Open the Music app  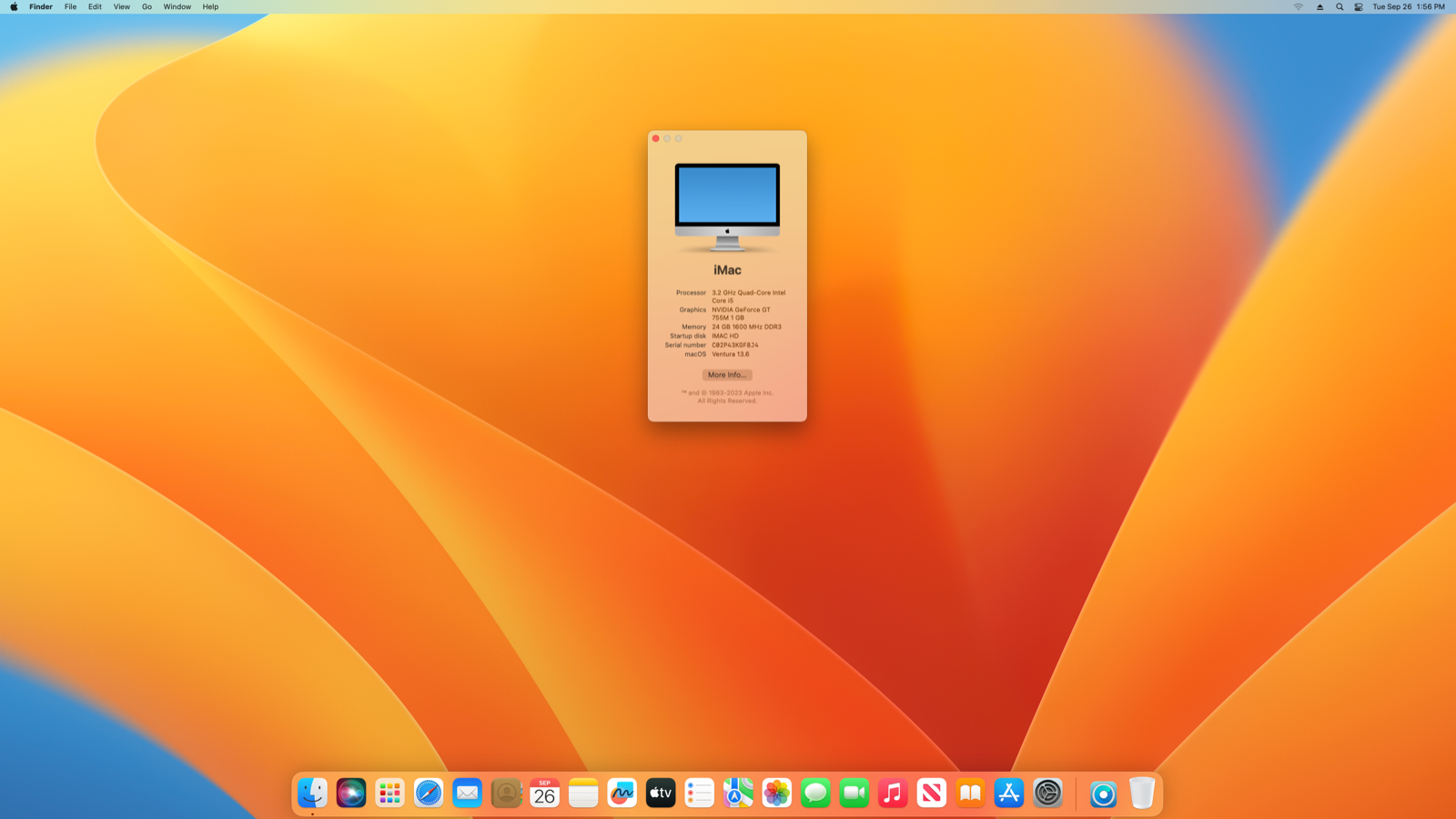[893, 794]
